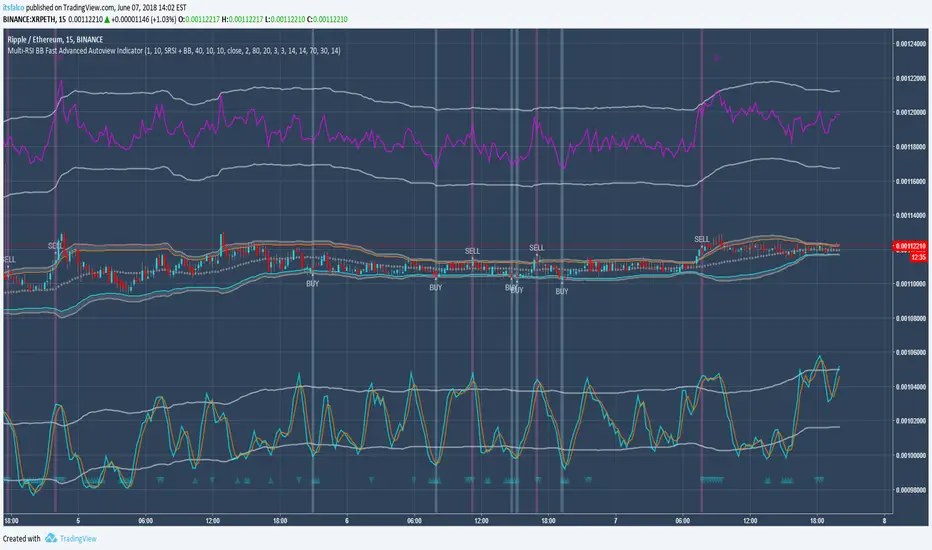Click the 0.00102000 price axis label
This screenshot has height=550, width=932.
[911, 421]
